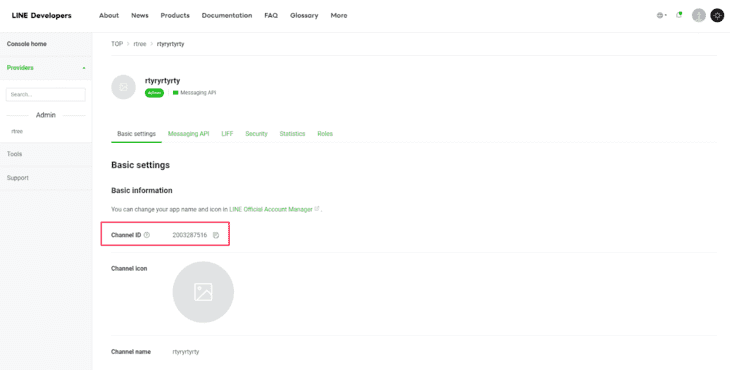Collapse the Providers section

(46, 67)
